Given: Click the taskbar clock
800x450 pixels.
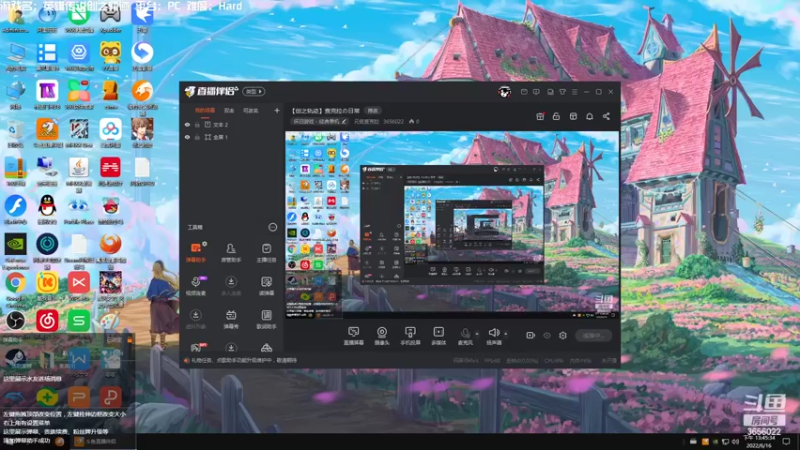Looking at the screenshot, I should 759,442.
